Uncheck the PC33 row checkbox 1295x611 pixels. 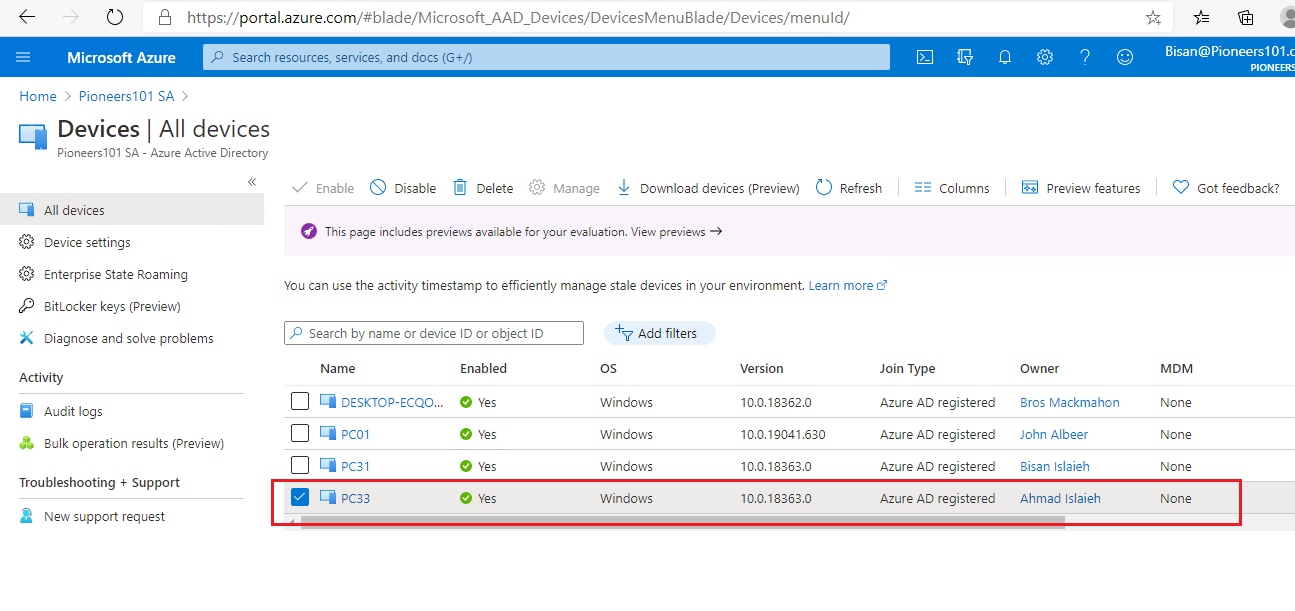tap(300, 498)
